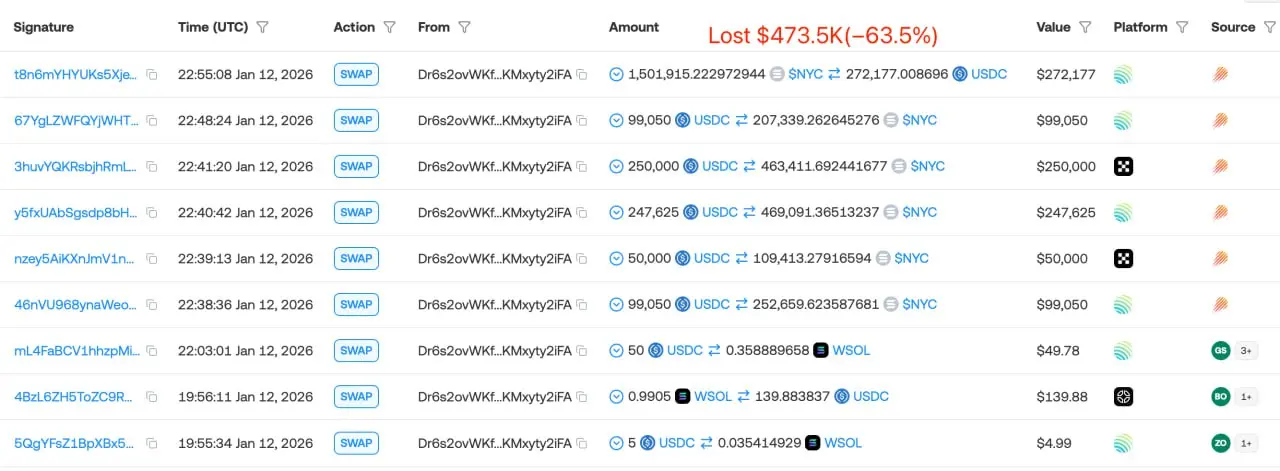This screenshot has height=471, width=1280.
Task: Filter by the Source column
Action: pos(1268,28)
